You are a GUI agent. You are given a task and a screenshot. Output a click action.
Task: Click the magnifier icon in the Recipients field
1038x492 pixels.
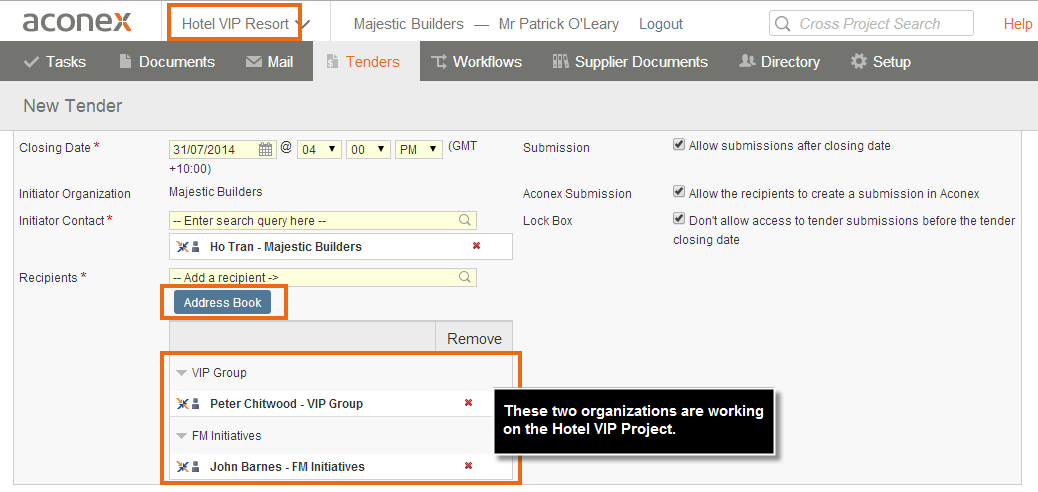click(x=465, y=277)
